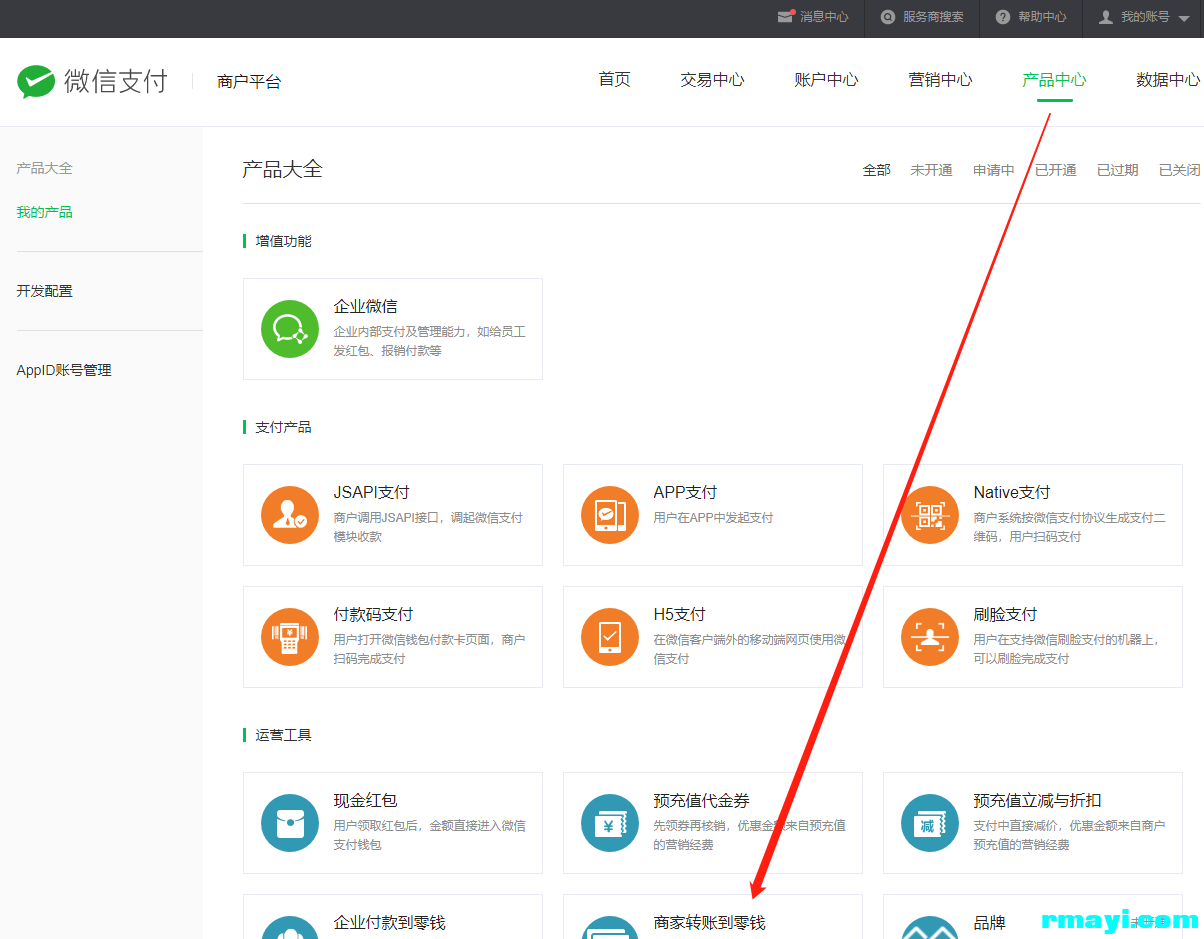
Task: Select 产品大全 in the sidebar
Action: [x=45, y=168]
